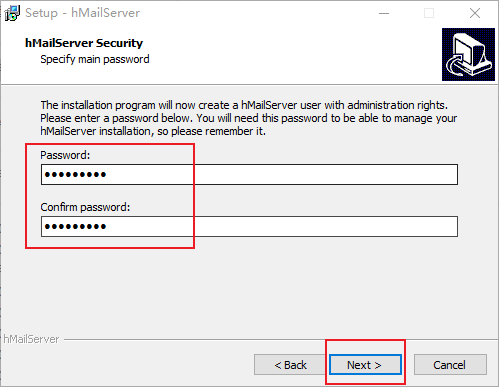499x387 pixels.
Task: Close the Setup - hMailServer window
Action: pyautogui.click(x=475, y=13)
